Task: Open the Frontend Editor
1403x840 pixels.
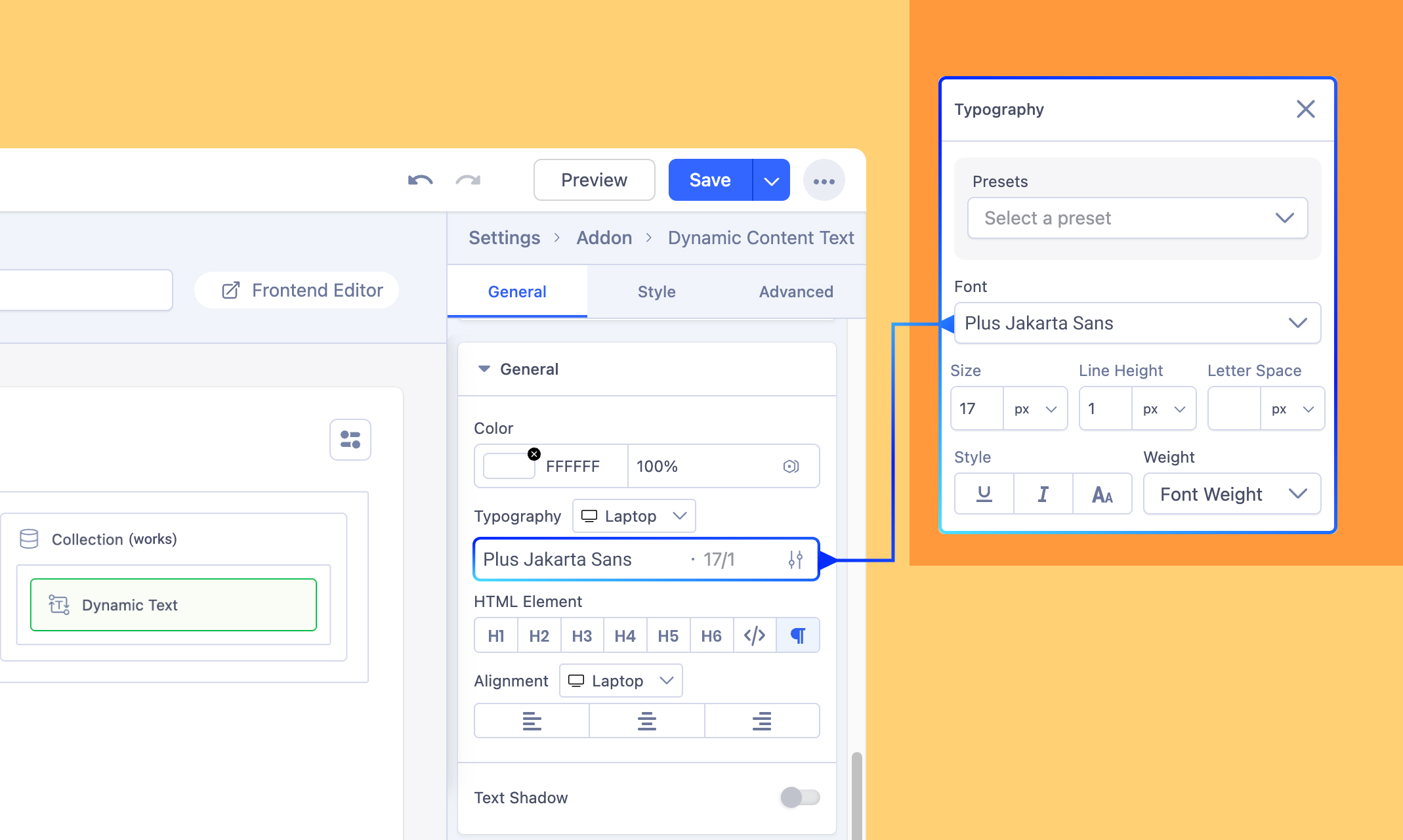Action: [303, 290]
